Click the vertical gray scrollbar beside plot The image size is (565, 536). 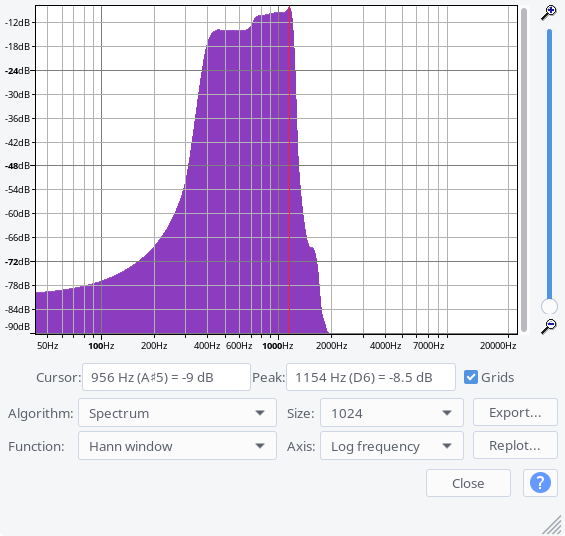pos(524,169)
